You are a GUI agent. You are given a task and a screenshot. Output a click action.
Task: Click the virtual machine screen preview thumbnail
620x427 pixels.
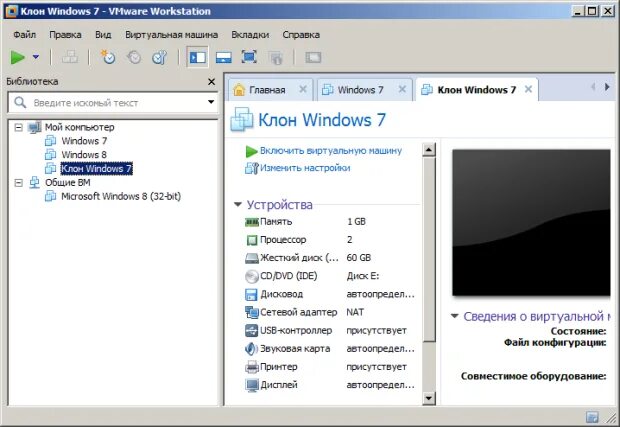point(531,223)
